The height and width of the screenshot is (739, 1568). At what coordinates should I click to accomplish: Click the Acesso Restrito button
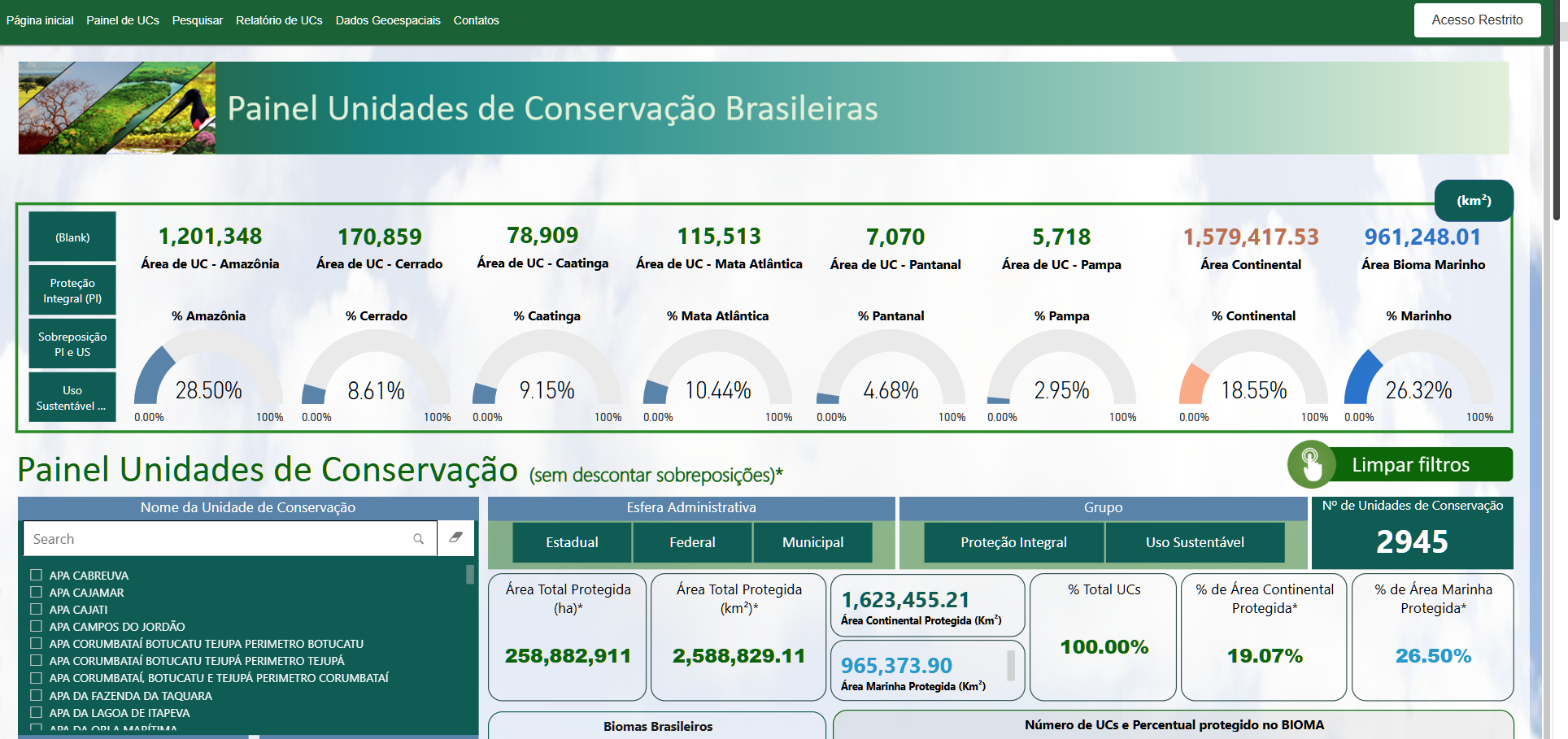[x=1477, y=20]
